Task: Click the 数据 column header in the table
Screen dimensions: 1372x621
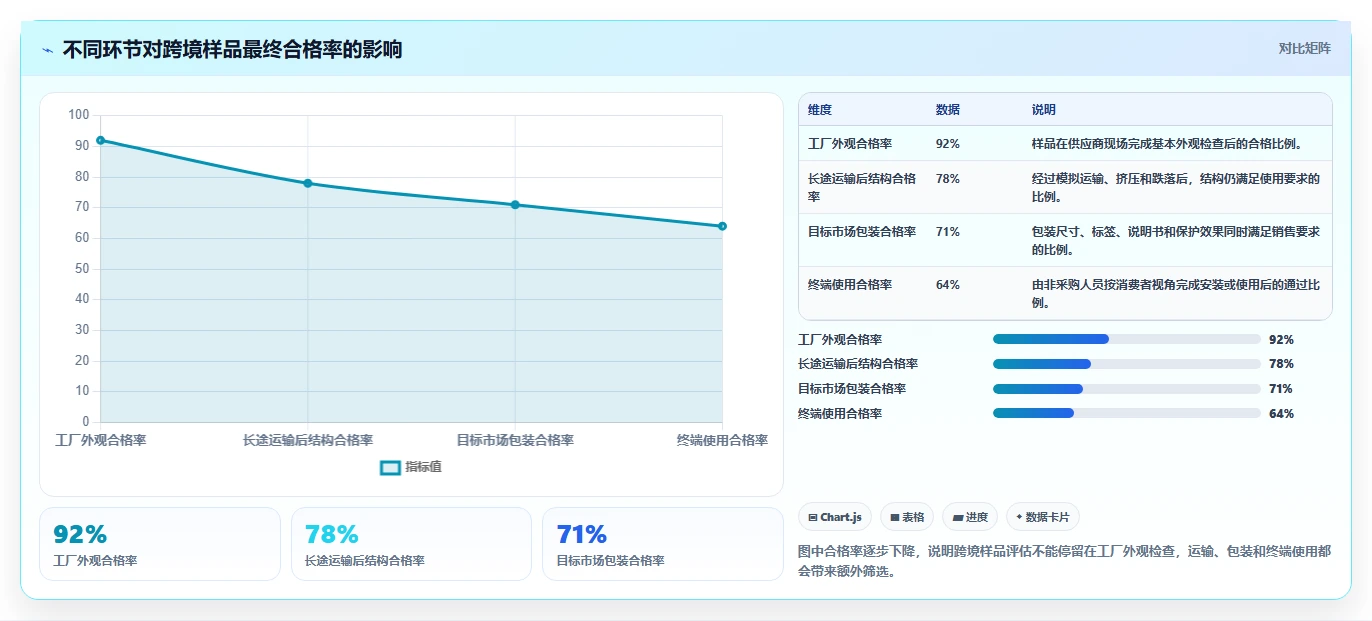Action: pos(948,110)
